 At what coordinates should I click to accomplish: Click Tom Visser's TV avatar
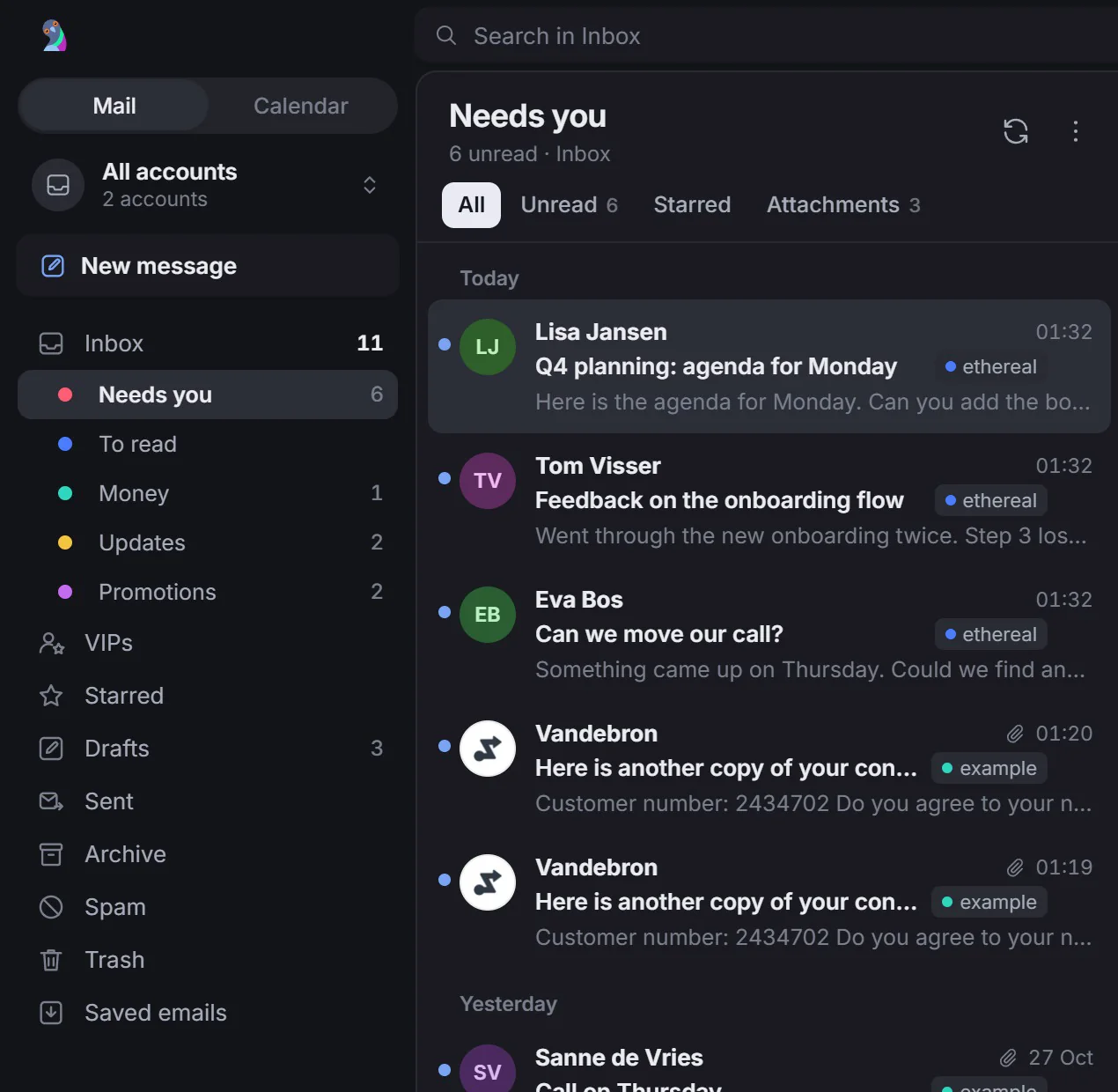pos(488,481)
